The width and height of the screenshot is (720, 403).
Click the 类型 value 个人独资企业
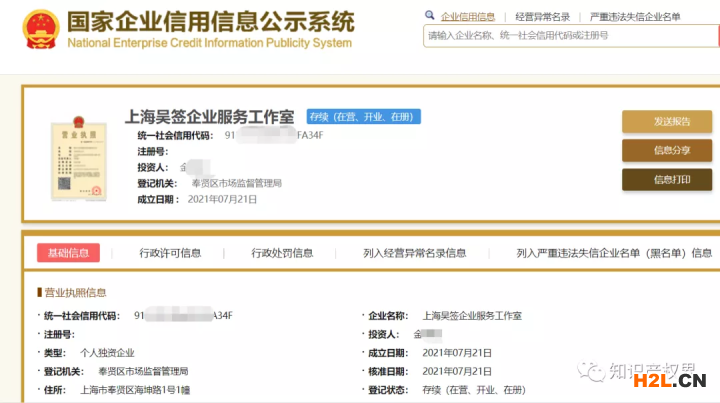tap(107, 353)
